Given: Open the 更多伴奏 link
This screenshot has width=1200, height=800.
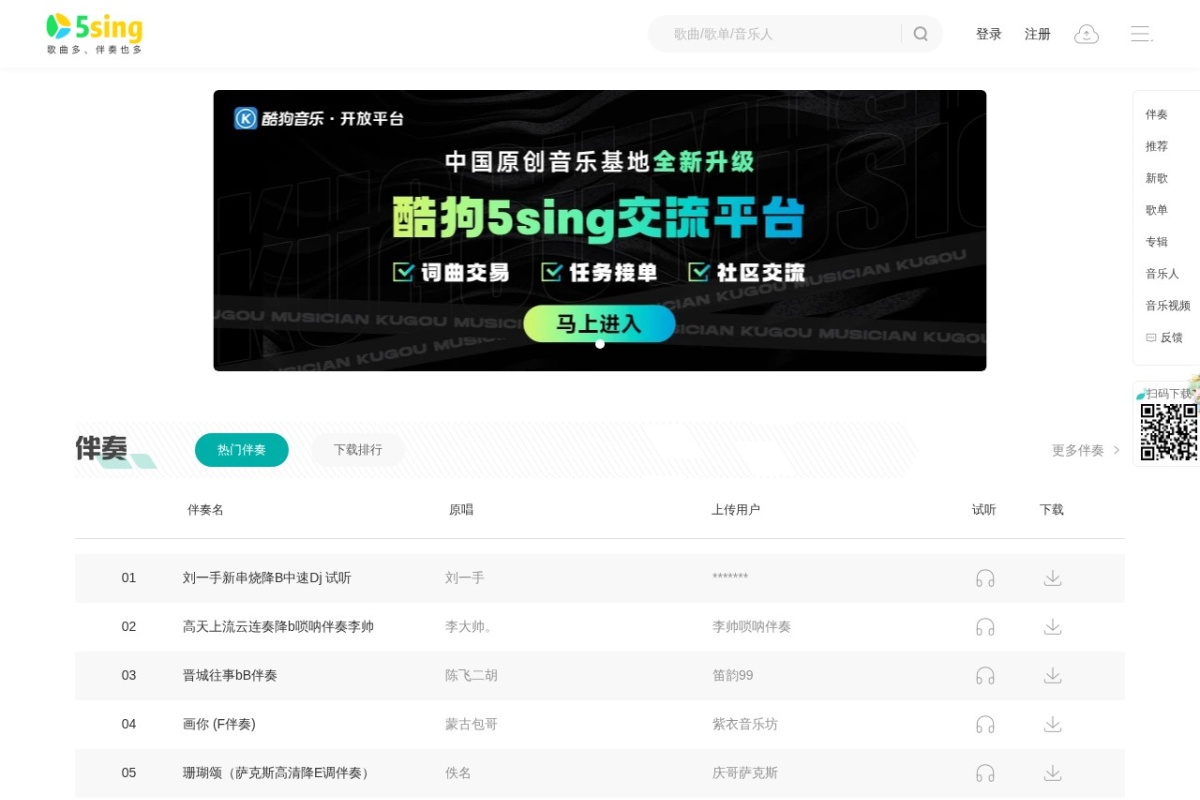Looking at the screenshot, I should [1080, 450].
